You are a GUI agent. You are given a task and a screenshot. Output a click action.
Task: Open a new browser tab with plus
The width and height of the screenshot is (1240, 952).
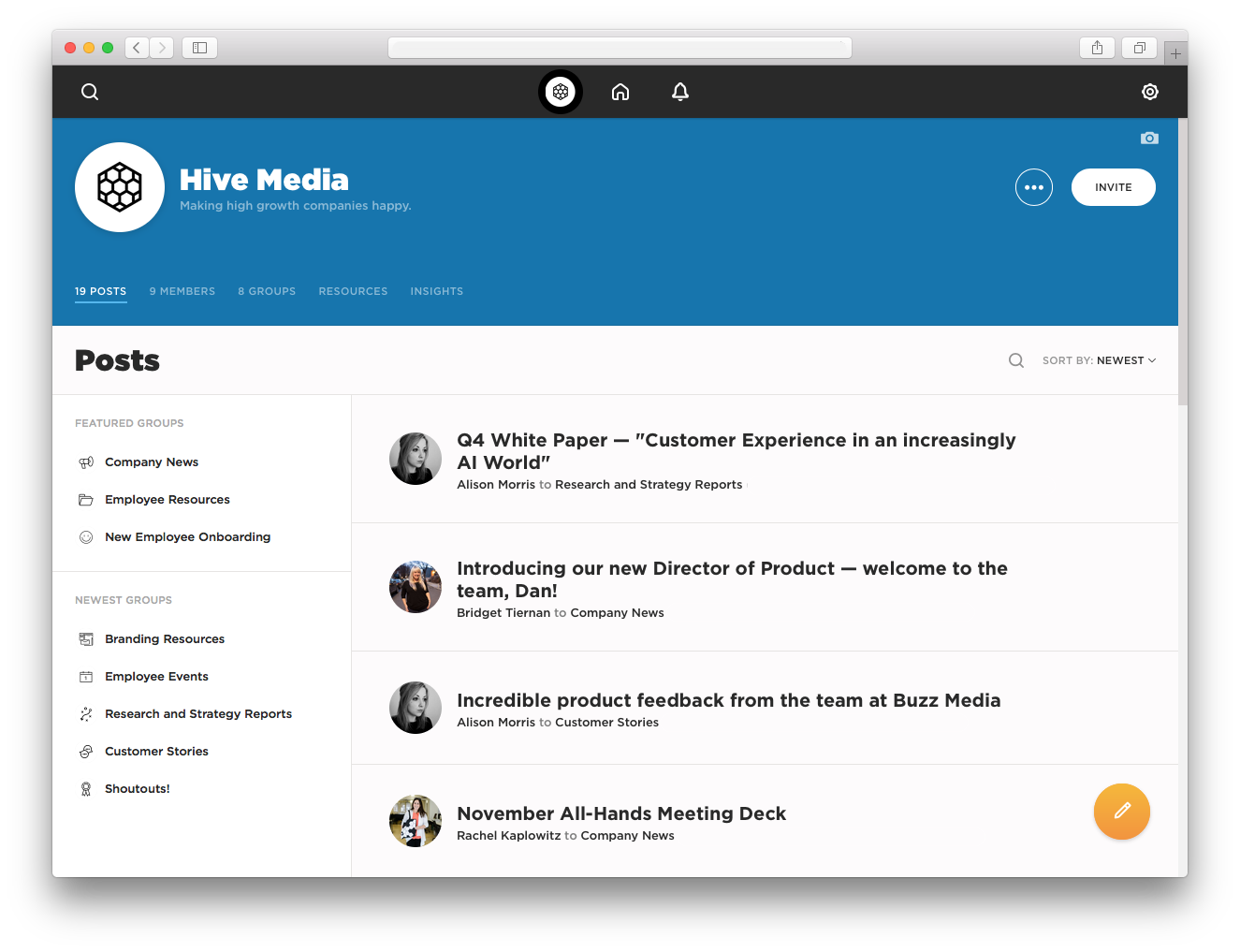click(1175, 53)
